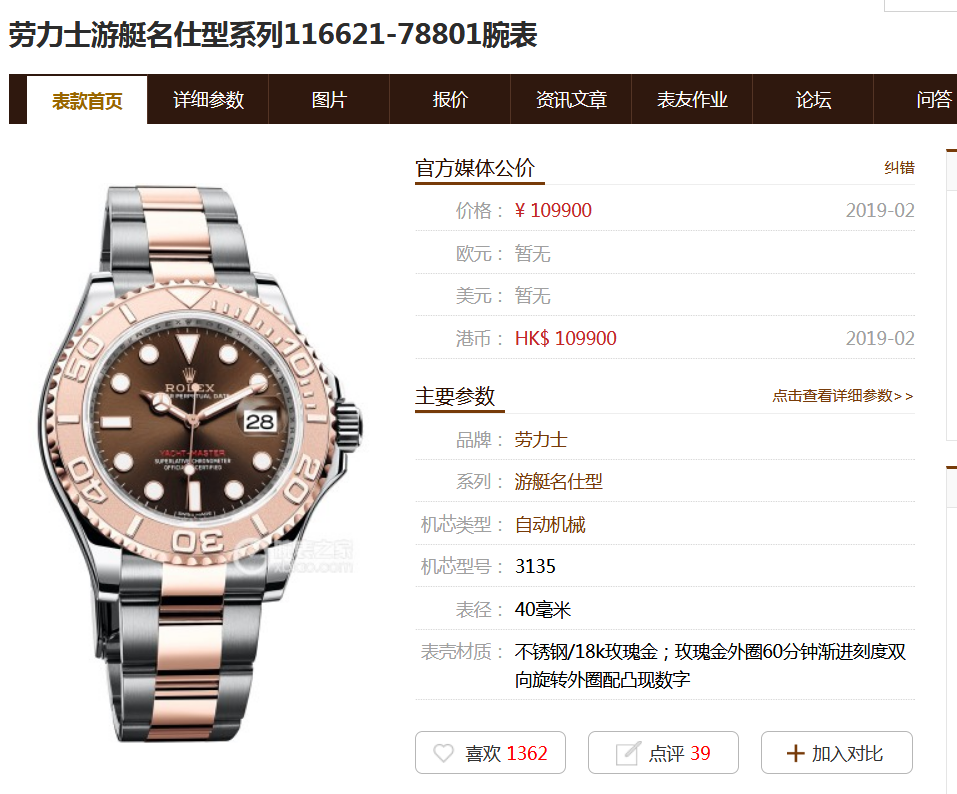
Task: Click the 点评 39 button
Action: click(663, 752)
